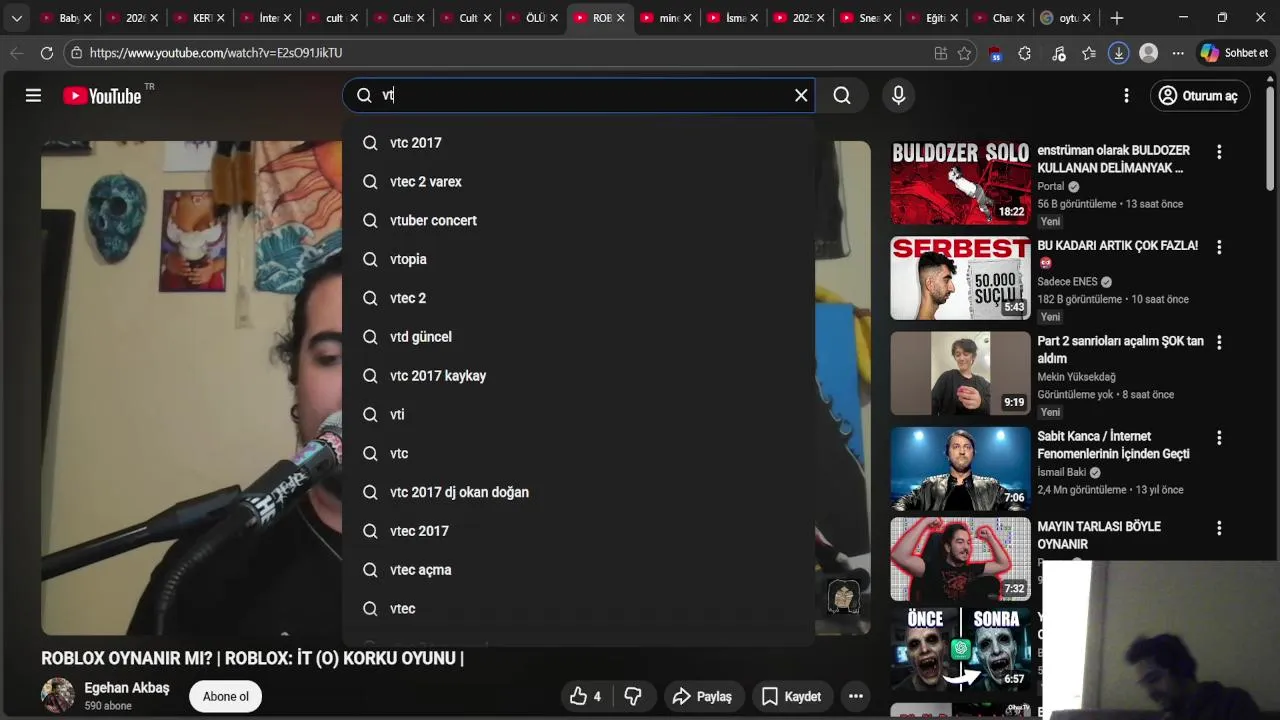The height and width of the screenshot is (720, 1280).
Task: Switch to the "İsma" browser tab
Action: pyautogui.click(x=733, y=18)
